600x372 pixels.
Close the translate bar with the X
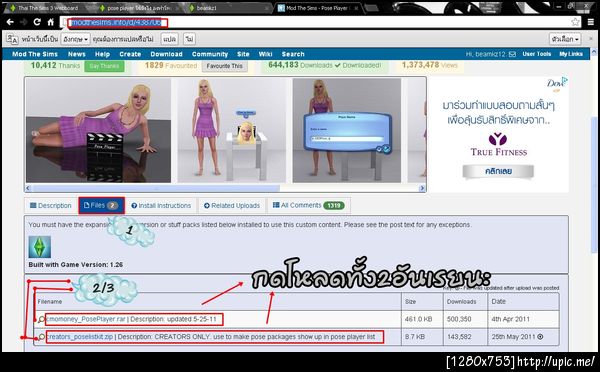click(591, 39)
